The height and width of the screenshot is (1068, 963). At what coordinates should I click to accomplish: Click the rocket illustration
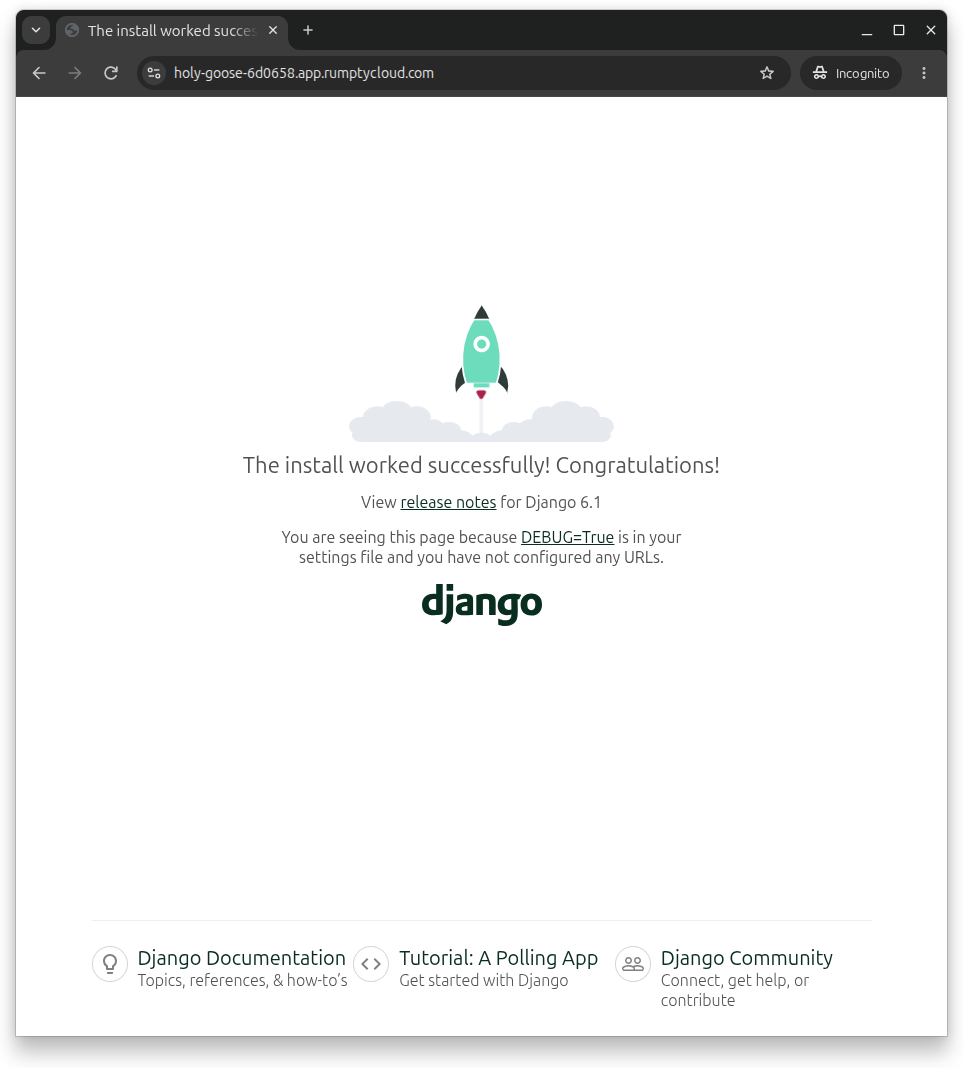coord(482,373)
